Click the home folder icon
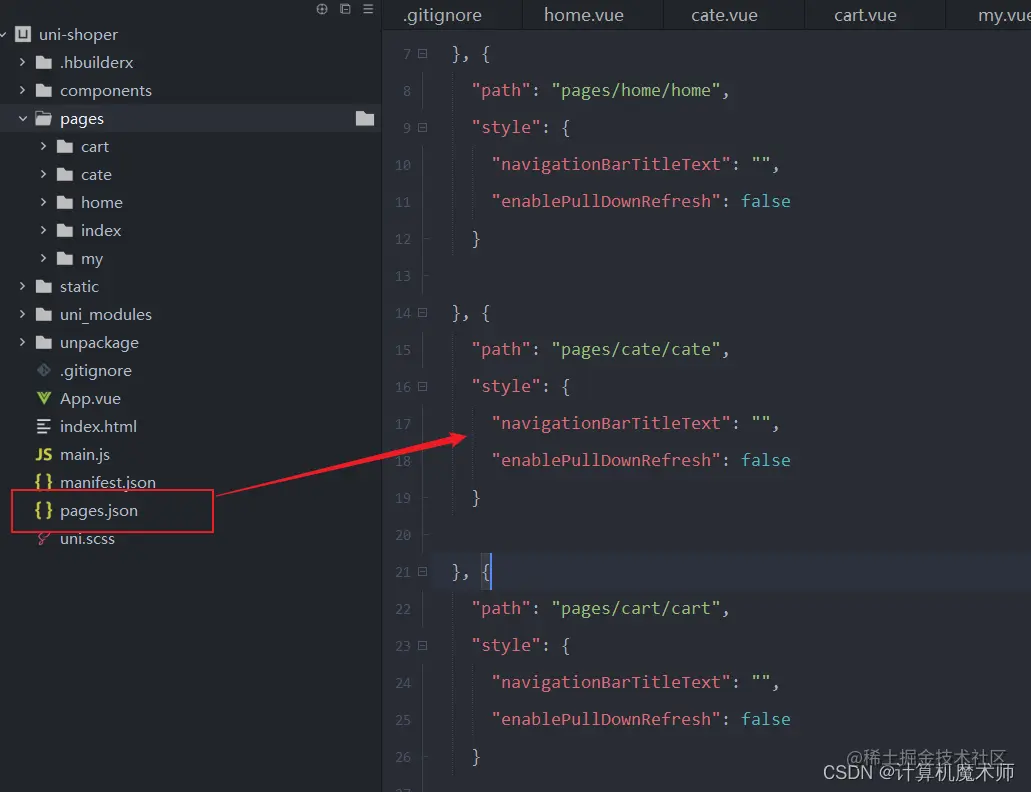 [x=65, y=202]
